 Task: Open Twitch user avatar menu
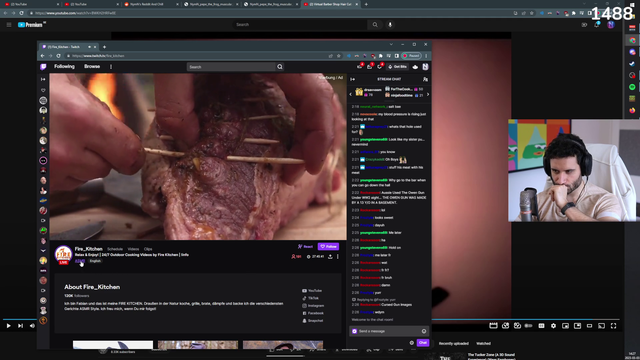(x=425, y=67)
